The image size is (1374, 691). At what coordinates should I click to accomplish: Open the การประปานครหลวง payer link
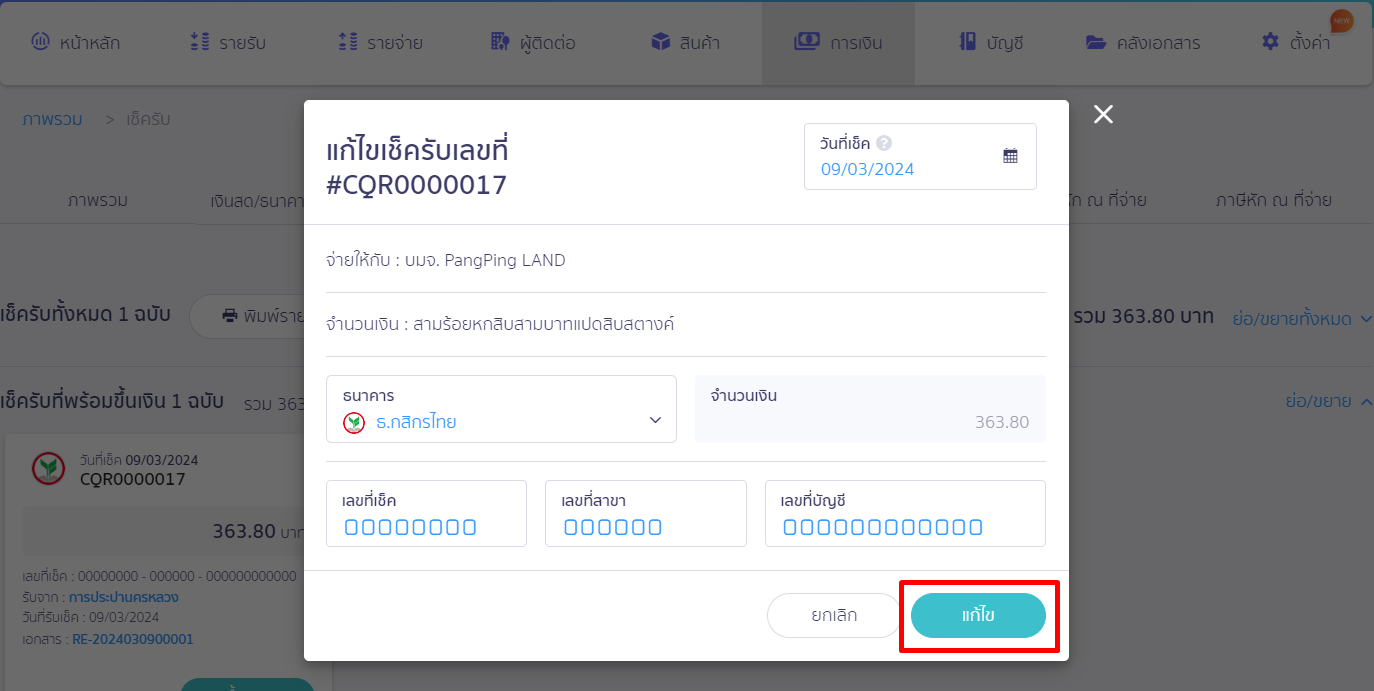pyautogui.click(x=124, y=597)
